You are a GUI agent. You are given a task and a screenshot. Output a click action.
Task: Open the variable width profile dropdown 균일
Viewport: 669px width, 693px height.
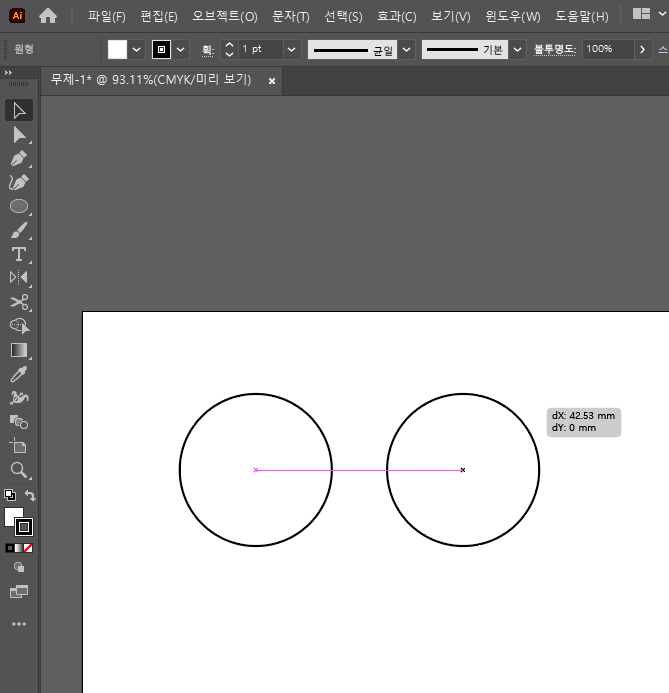[407, 50]
